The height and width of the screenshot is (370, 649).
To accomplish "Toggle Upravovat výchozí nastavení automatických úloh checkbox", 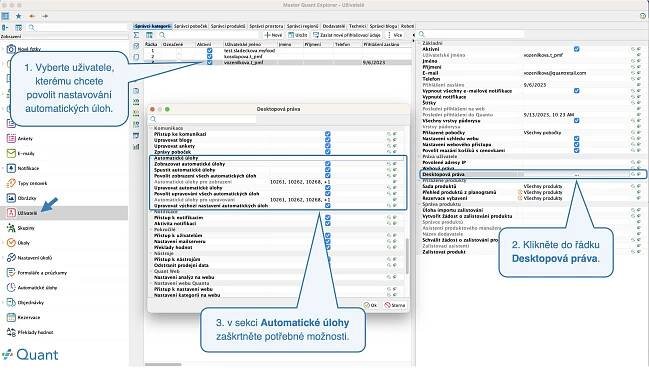I will (x=328, y=205).
